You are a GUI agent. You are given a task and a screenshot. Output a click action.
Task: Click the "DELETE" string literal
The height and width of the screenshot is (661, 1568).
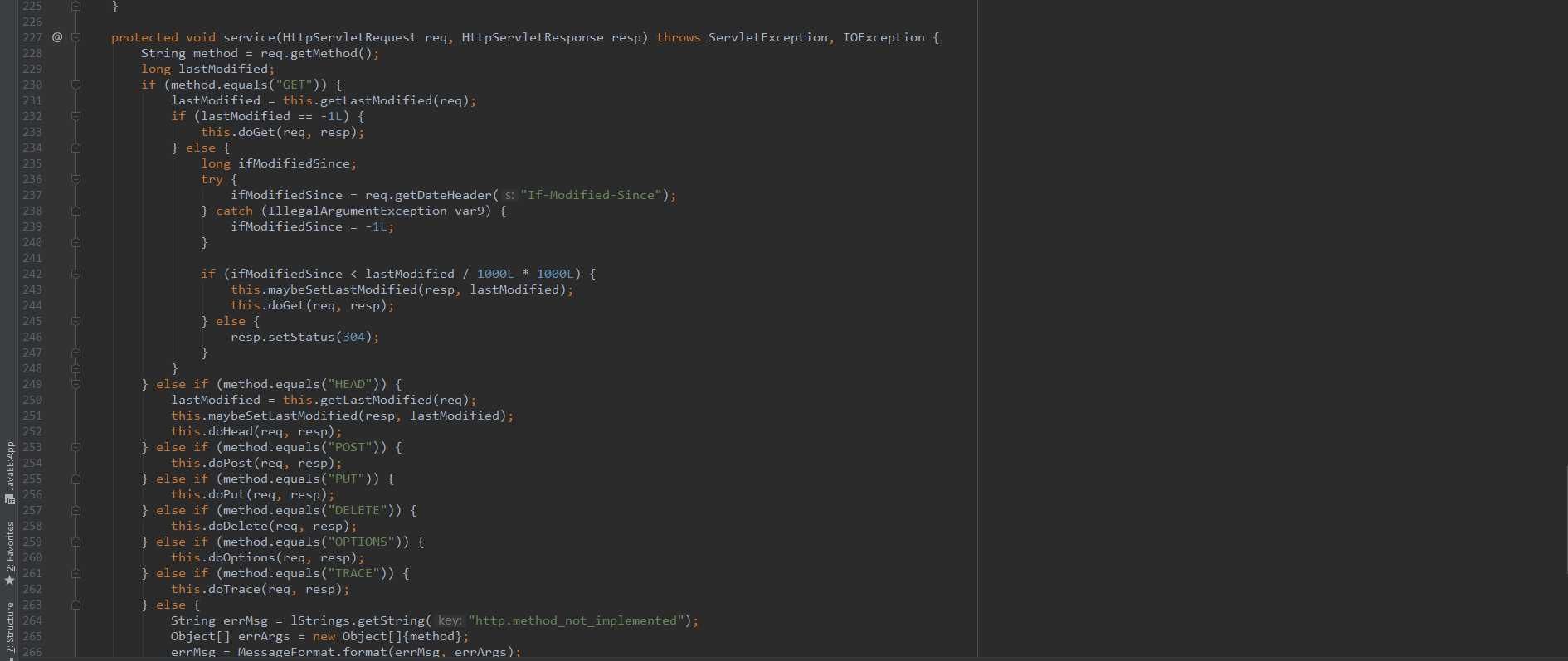click(358, 510)
